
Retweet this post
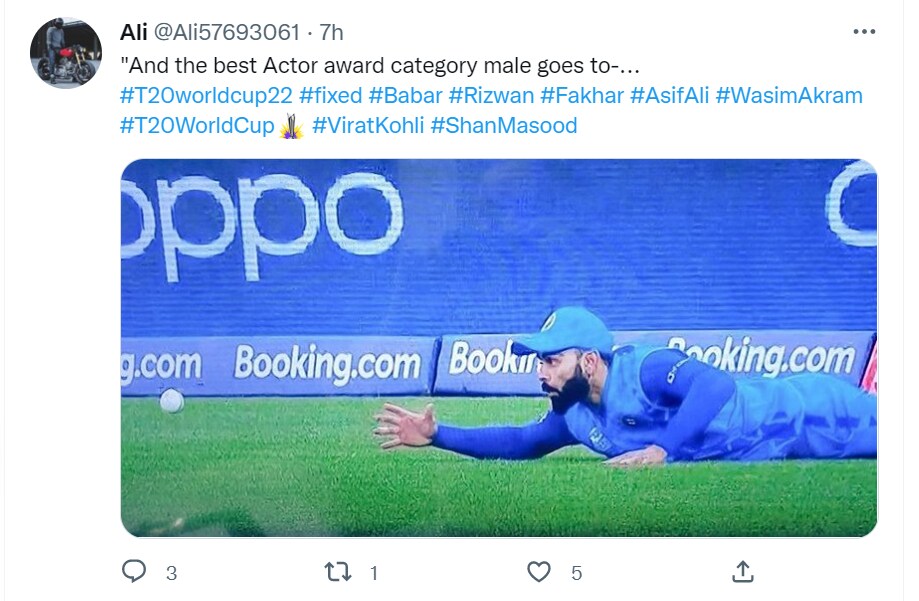(339, 572)
